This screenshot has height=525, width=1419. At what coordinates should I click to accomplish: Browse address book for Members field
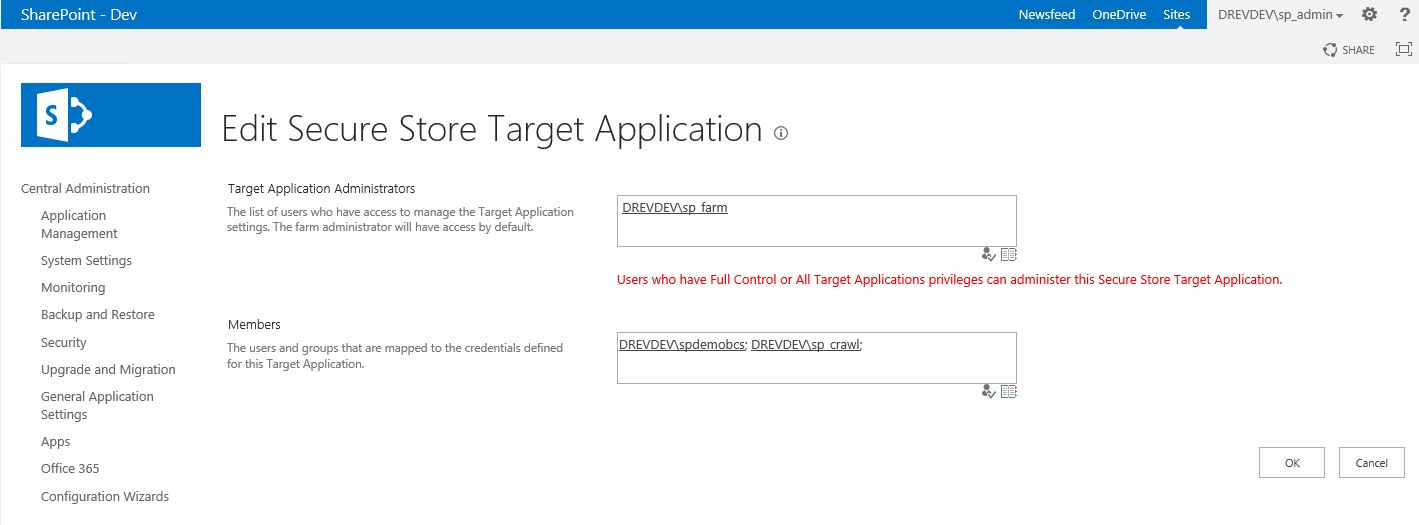click(1009, 392)
